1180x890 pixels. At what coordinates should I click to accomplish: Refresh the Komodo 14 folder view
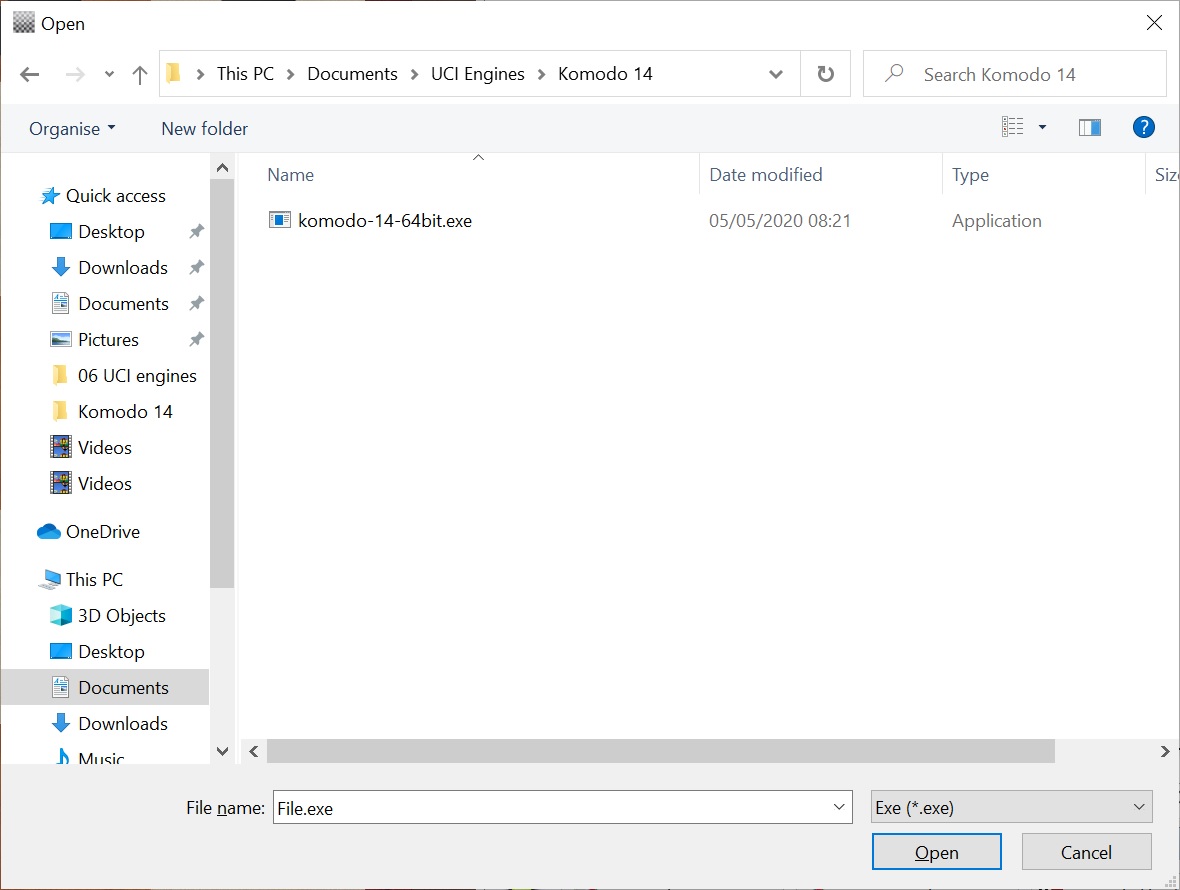825,74
